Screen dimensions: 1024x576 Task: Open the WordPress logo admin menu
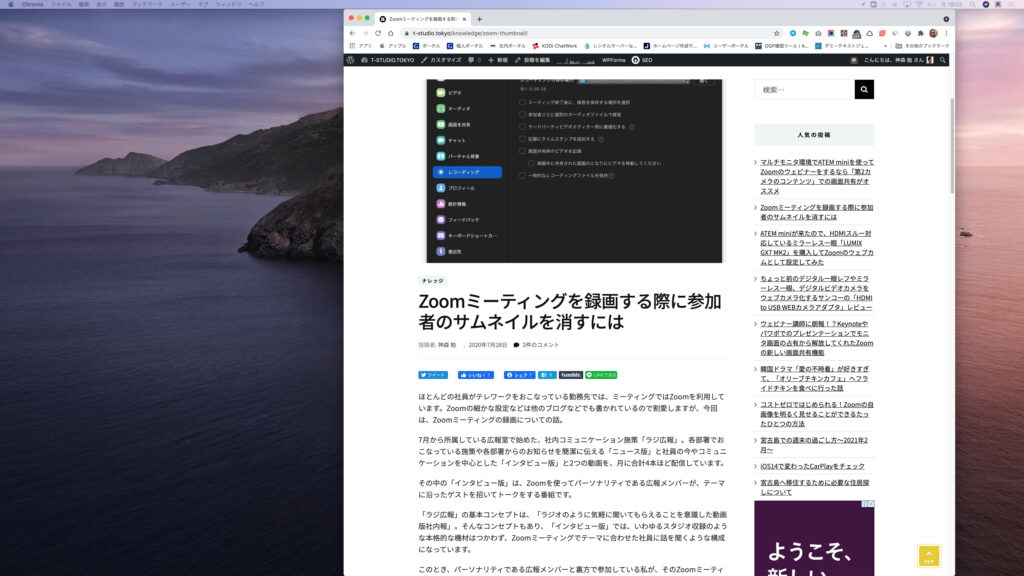(351, 60)
